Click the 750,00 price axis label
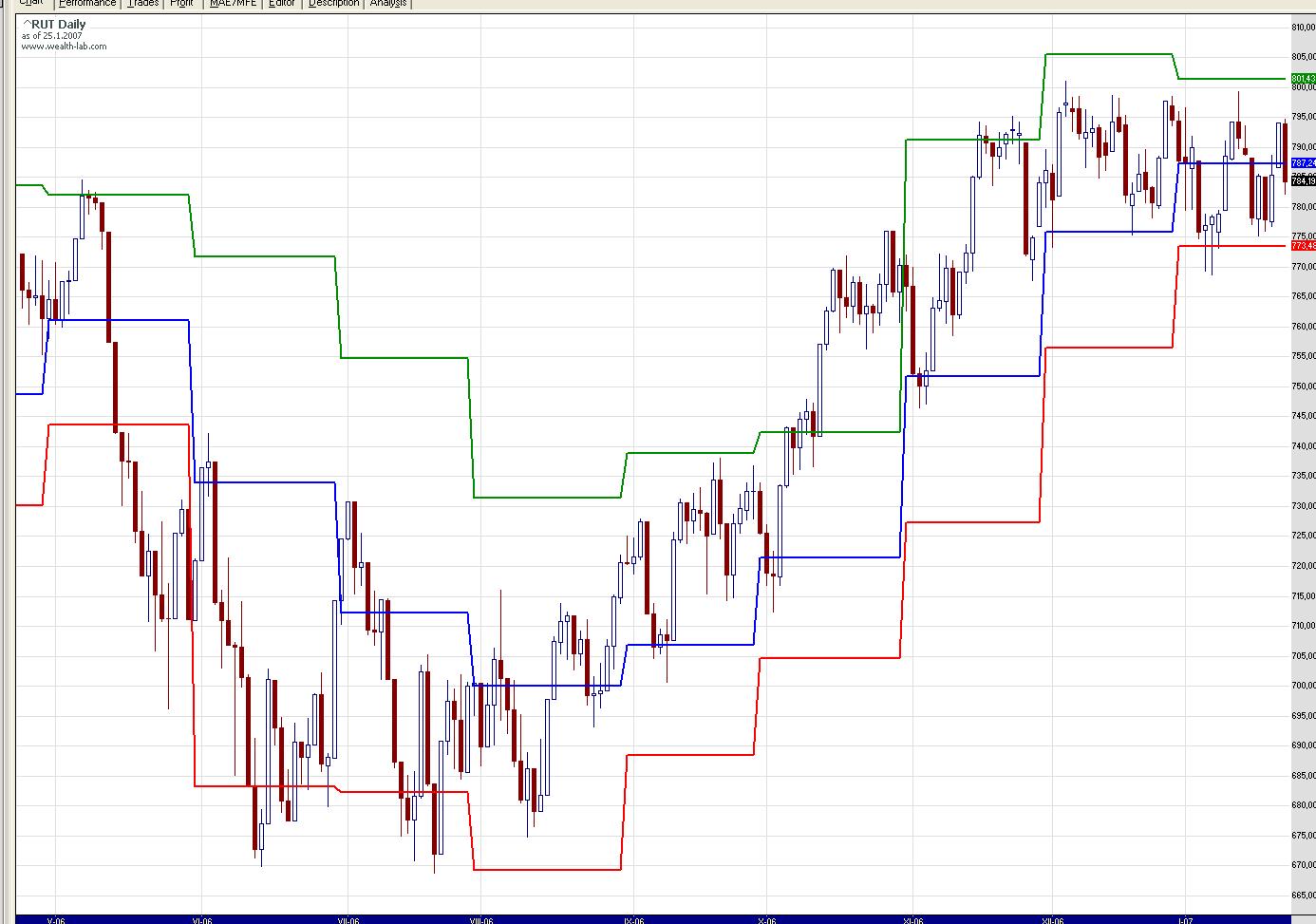This screenshot has width=1316, height=924. pos(1304,387)
